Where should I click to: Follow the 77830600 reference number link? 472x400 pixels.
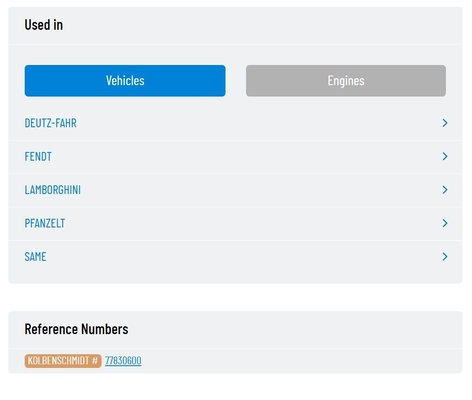[123, 360]
